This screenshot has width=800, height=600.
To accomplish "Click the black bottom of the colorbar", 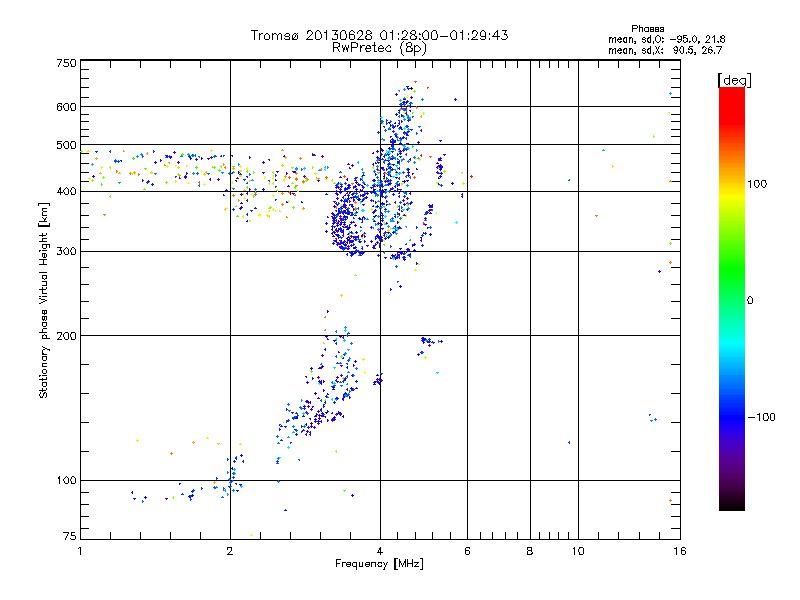I will (732, 503).
